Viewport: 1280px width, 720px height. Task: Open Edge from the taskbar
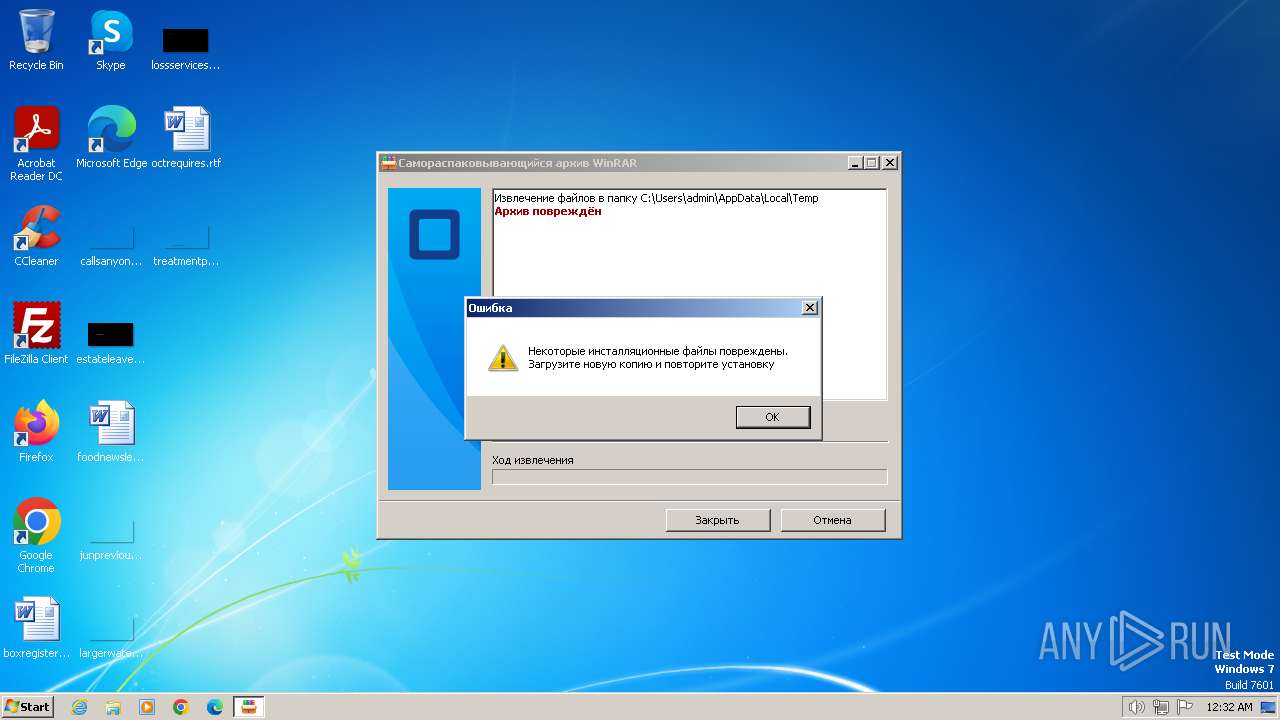[x=215, y=707]
